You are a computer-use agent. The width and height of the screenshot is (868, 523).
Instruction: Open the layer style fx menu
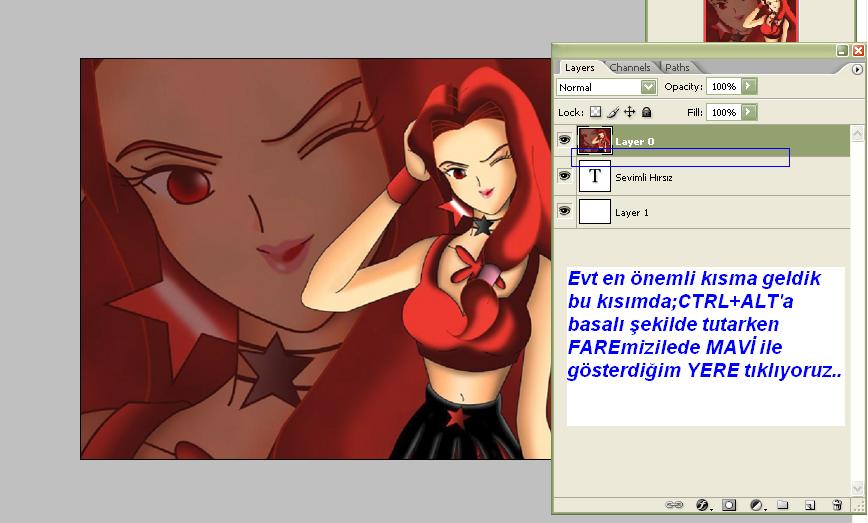pos(702,506)
